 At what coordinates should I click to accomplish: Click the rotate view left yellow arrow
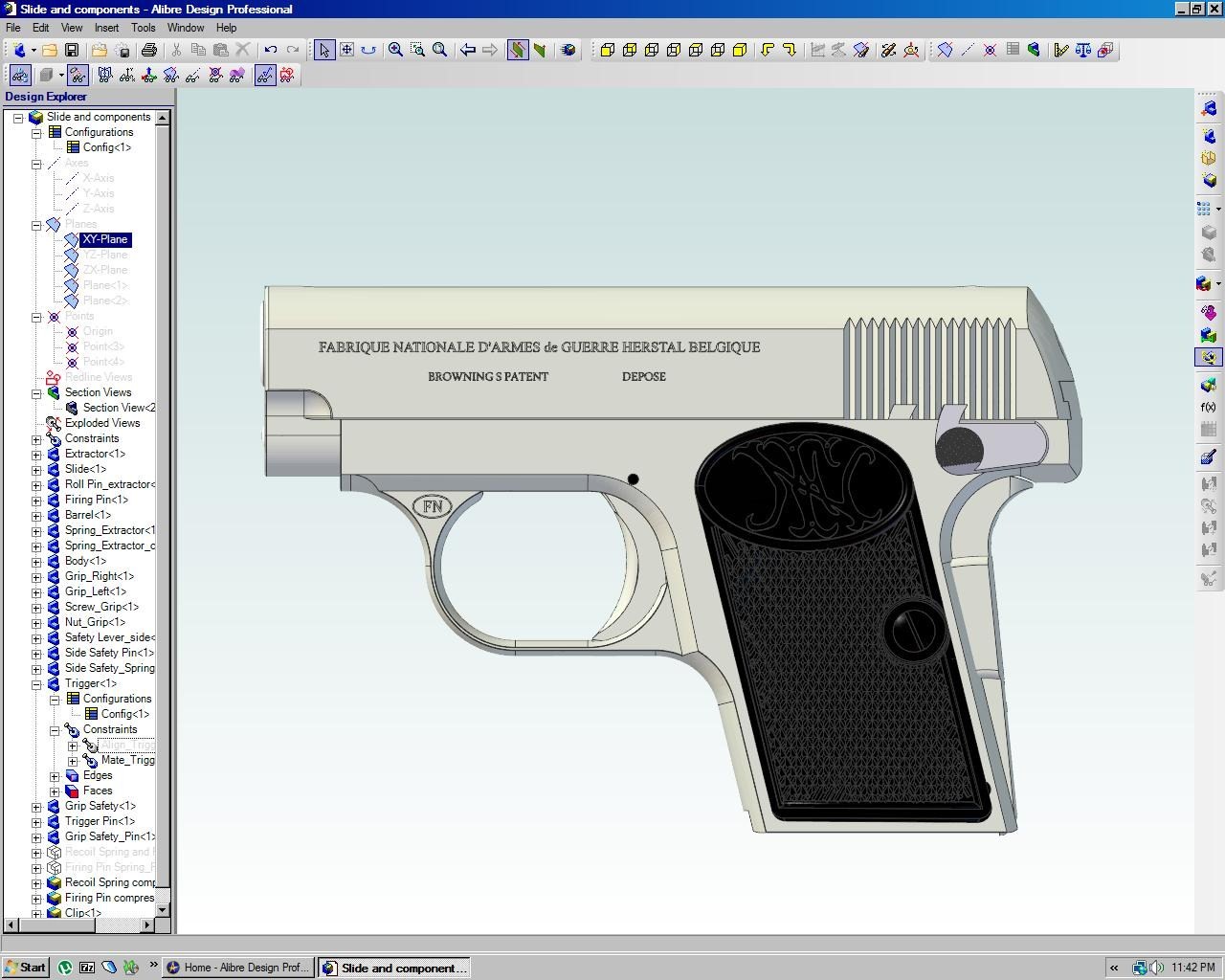pyautogui.click(x=768, y=50)
